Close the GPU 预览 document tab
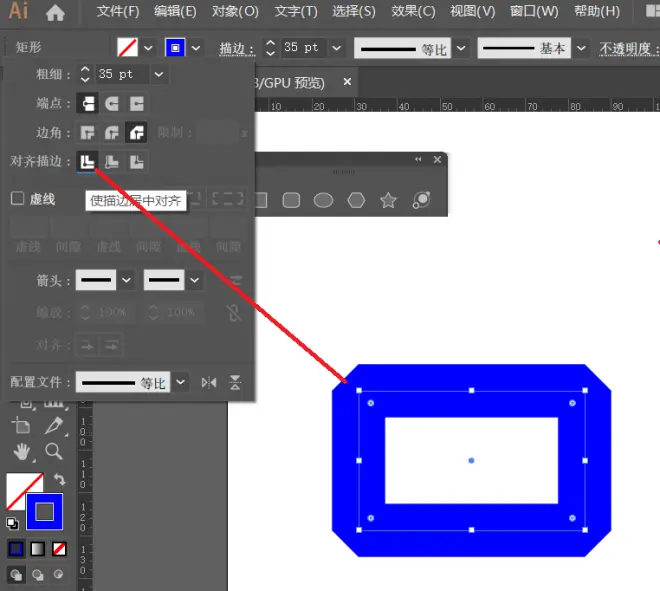The width and height of the screenshot is (660, 591). 347,82
